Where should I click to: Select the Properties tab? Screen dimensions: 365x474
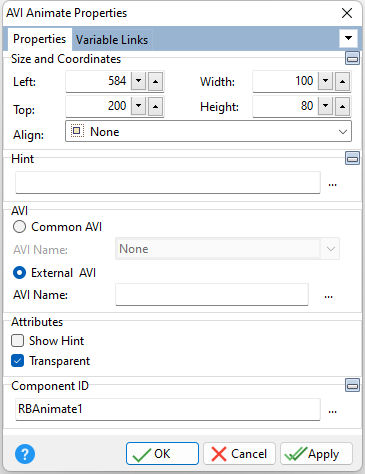[x=39, y=39]
